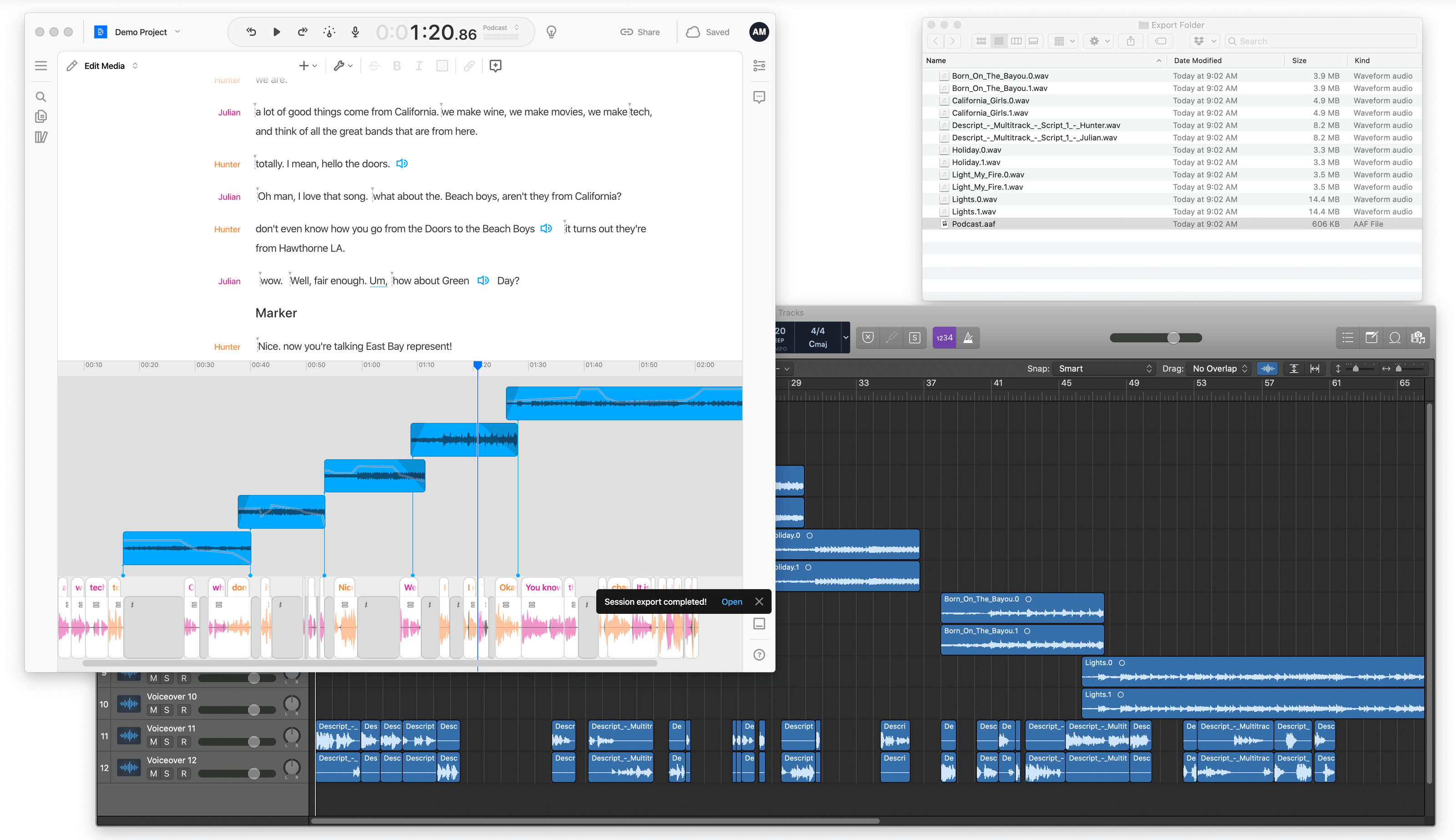Open the List Editors in Logic's toolbar
The image size is (1456, 840).
tap(1348, 338)
